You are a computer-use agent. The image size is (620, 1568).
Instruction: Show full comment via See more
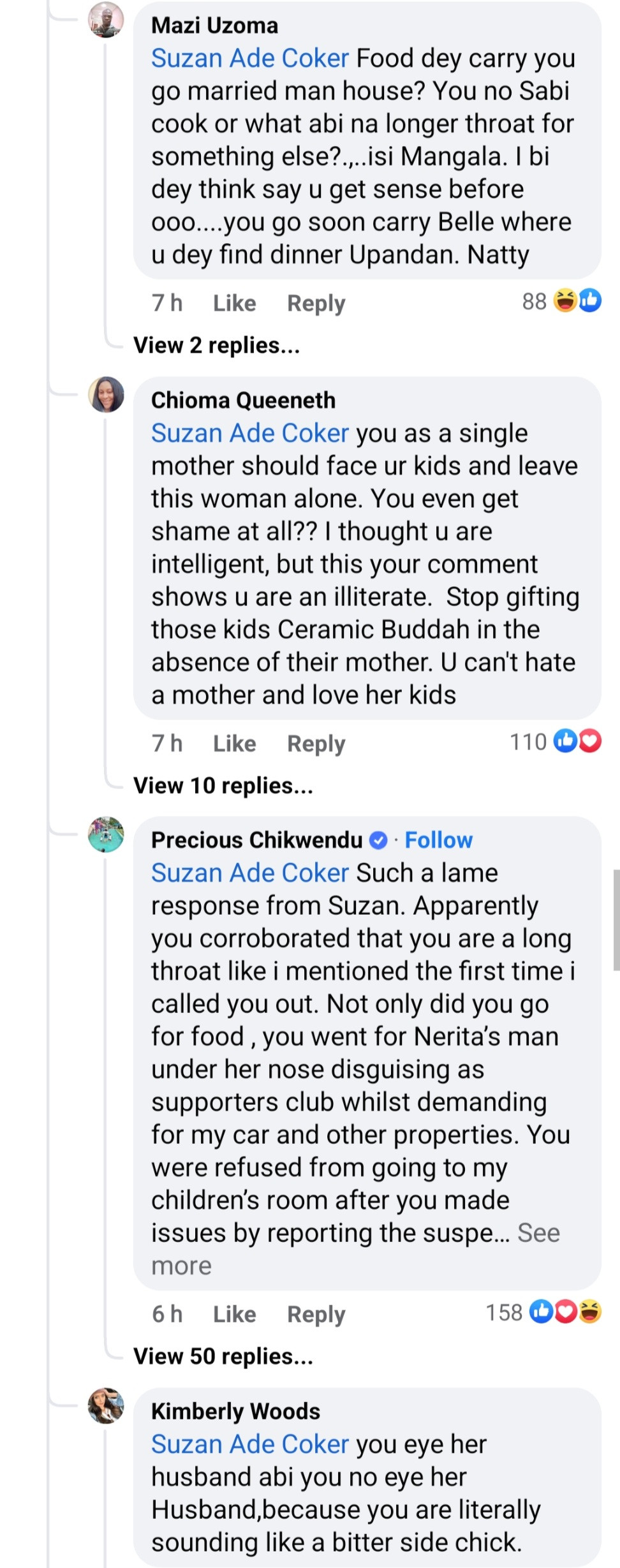point(538,1233)
